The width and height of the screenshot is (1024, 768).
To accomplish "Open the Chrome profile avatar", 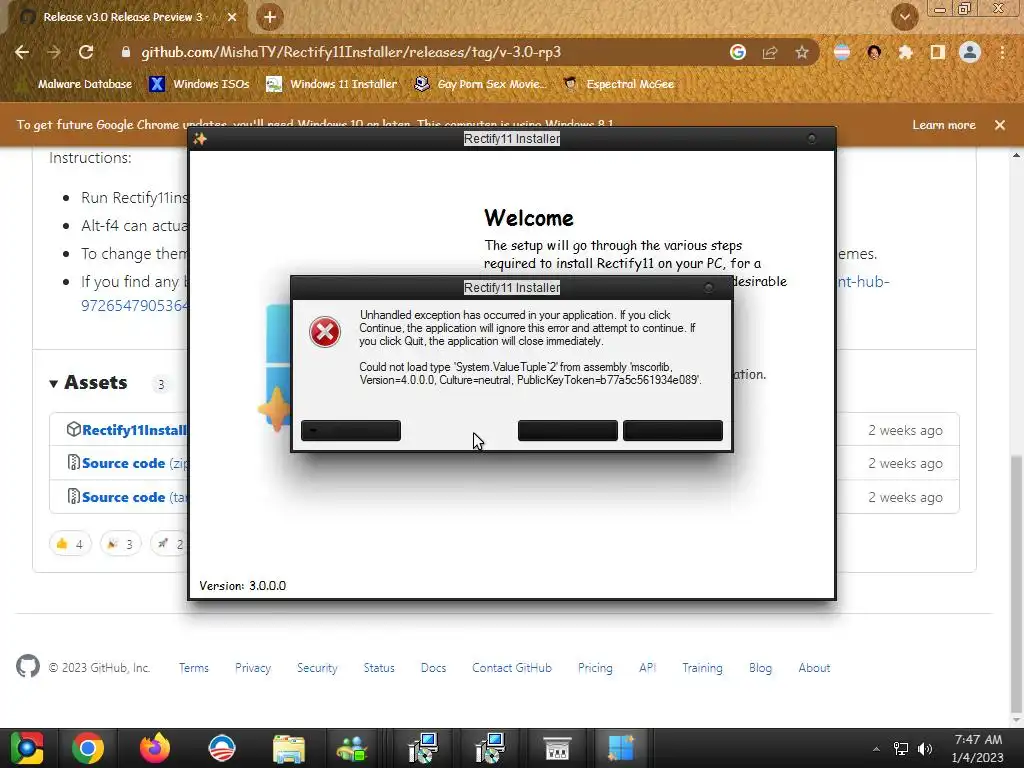I will [970, 52].
